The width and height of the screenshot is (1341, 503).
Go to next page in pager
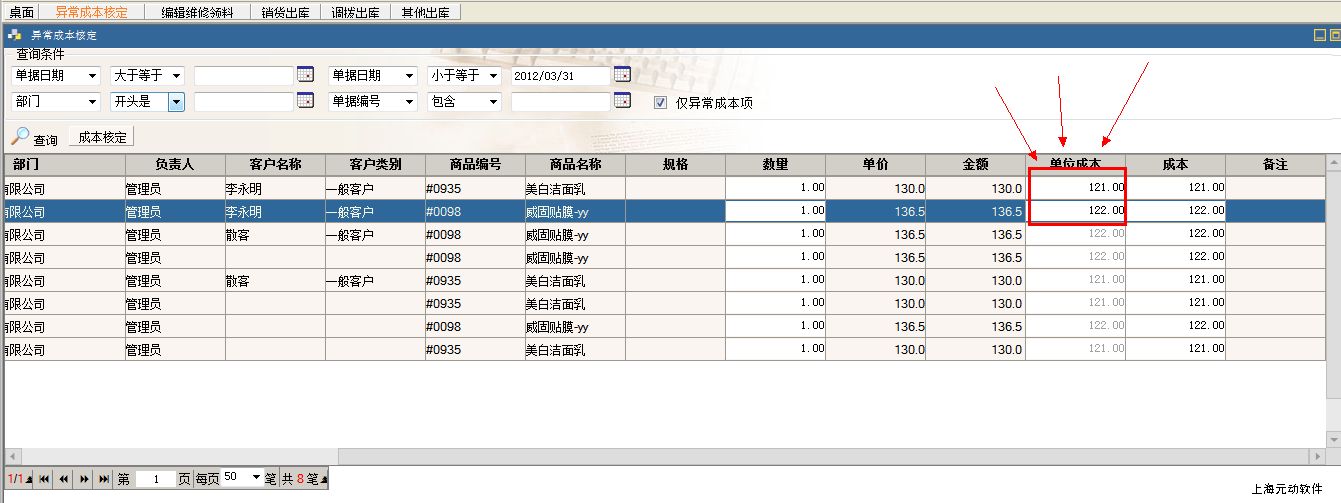coord(84,479)
